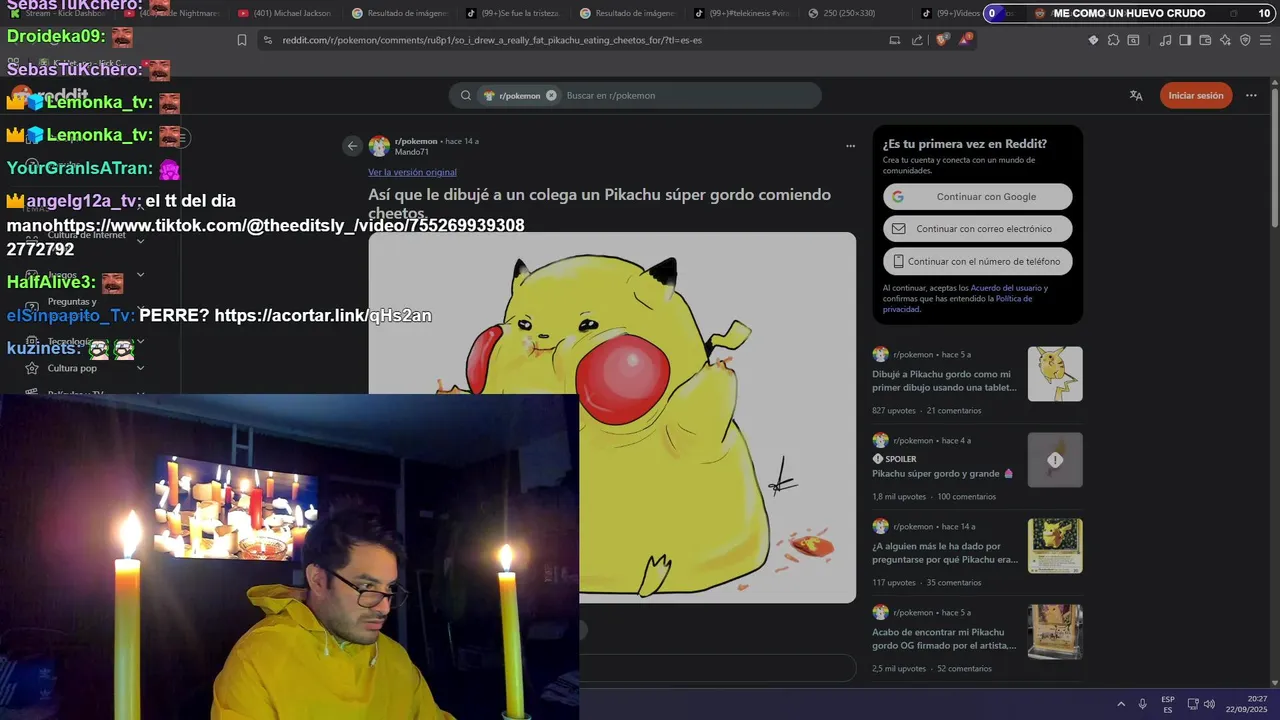Open the clock showing 20:27 22/09/2025

1248,704
